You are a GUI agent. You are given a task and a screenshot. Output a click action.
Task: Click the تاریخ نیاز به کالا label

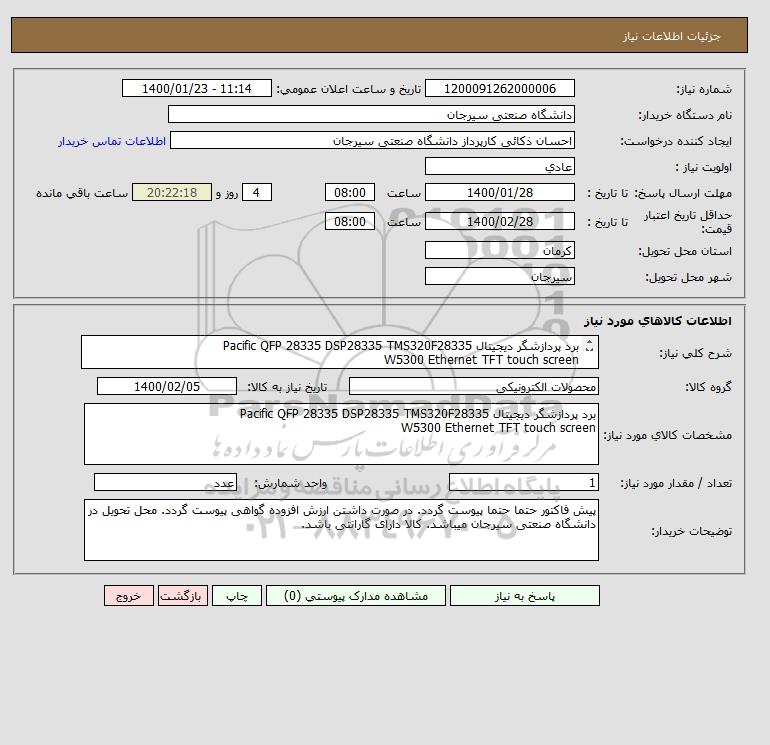[287, 387]
